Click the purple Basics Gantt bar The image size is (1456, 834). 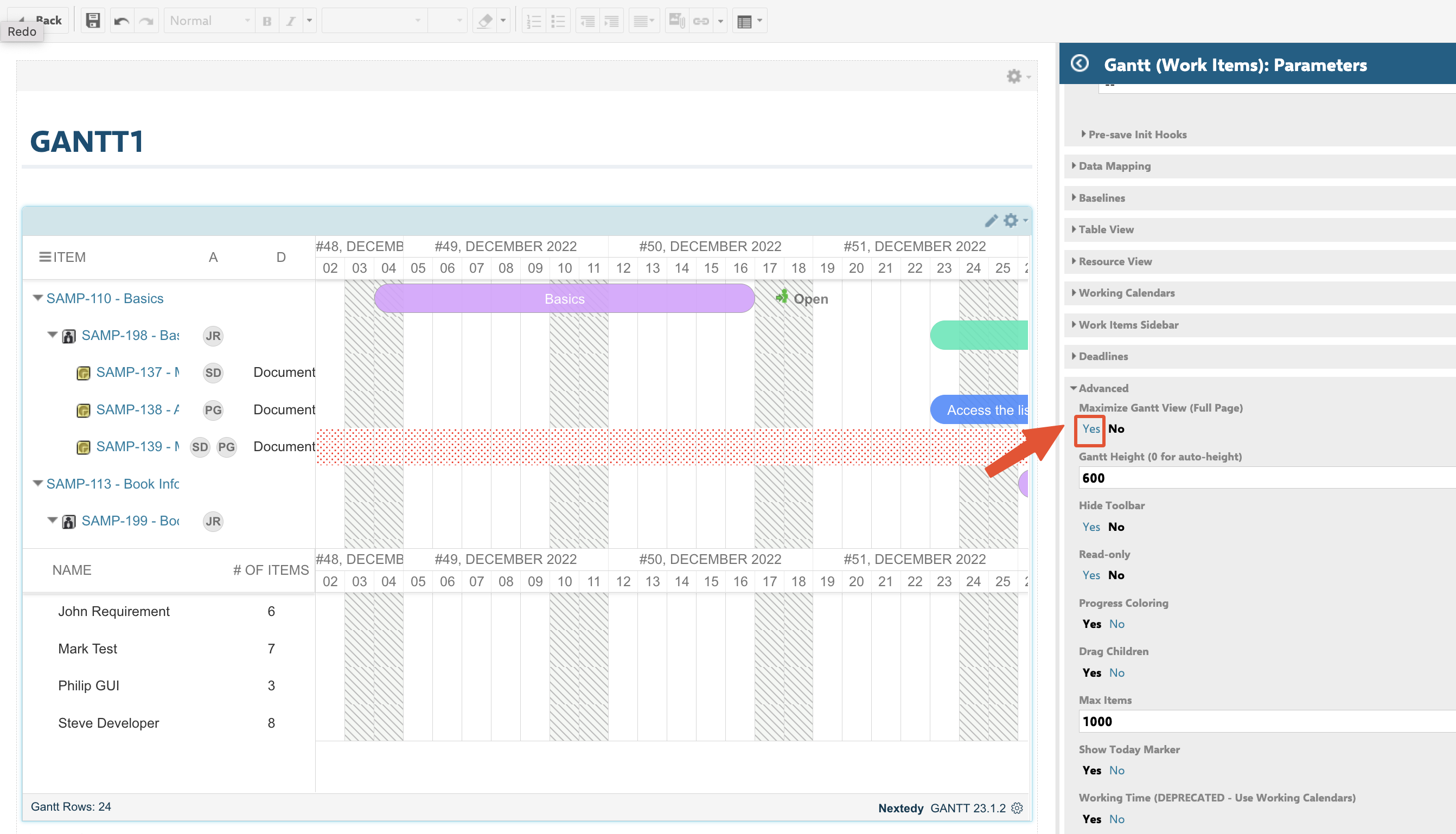564,298
